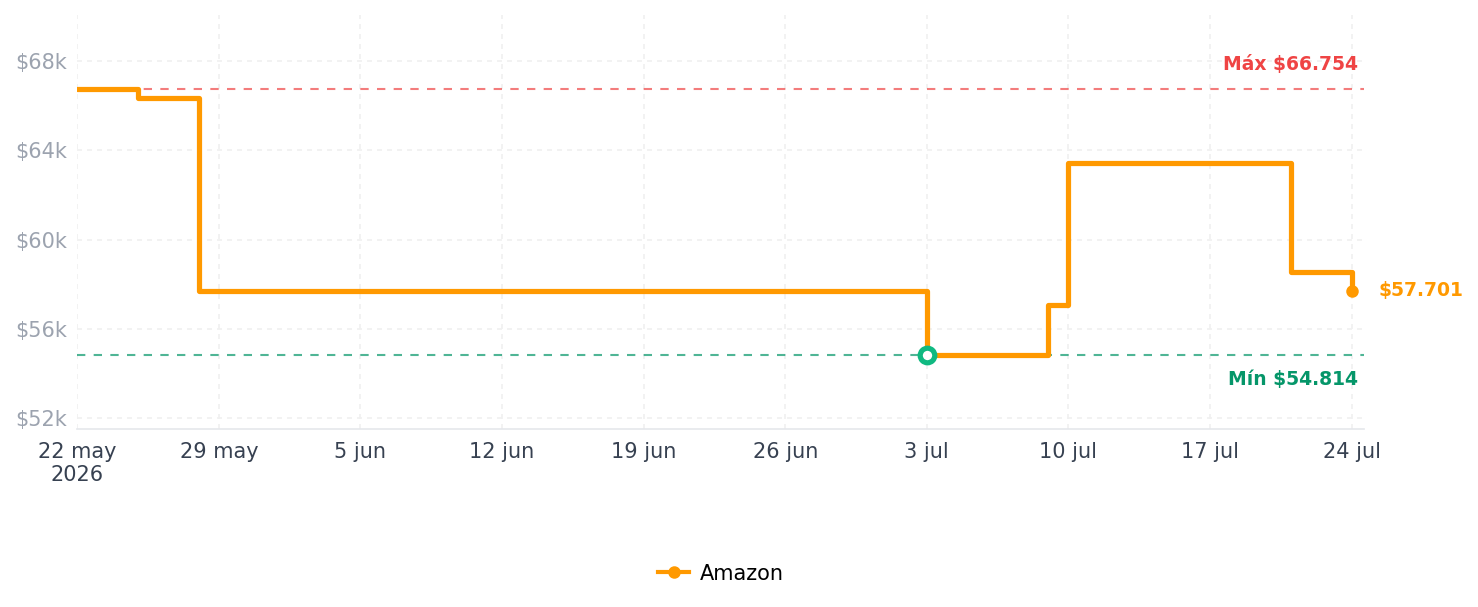Select the 26 jun date tick
The image size is (1478, 607).
pyautogui.click(x=785, y=451)
